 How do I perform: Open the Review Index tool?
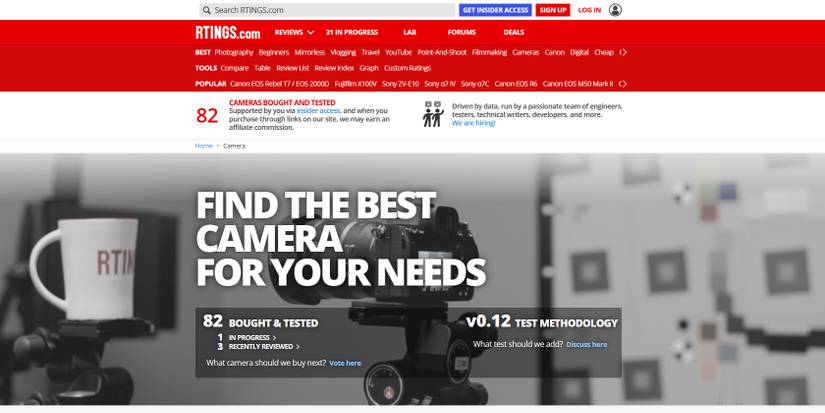(334, 68)
